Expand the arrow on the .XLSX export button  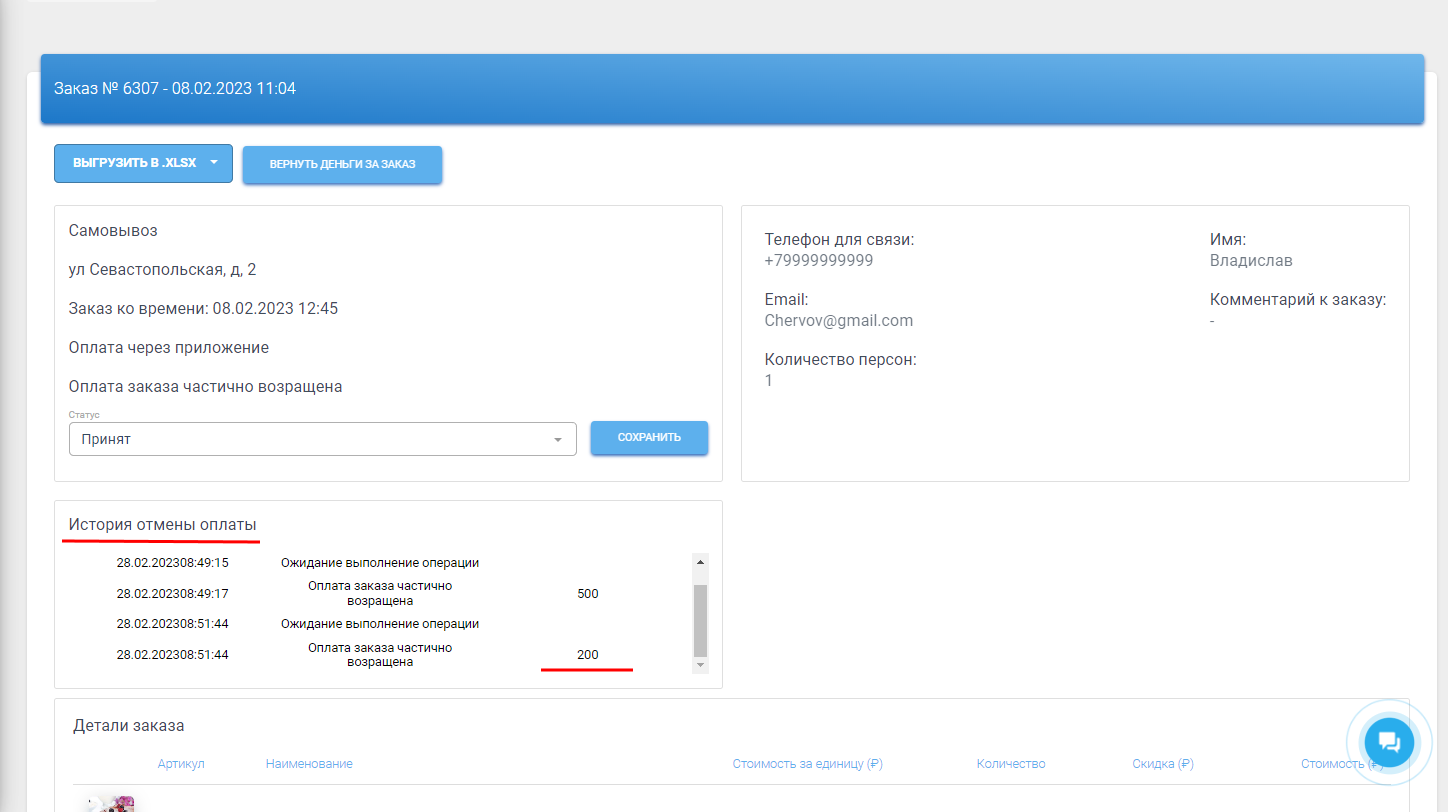(214, 163)
